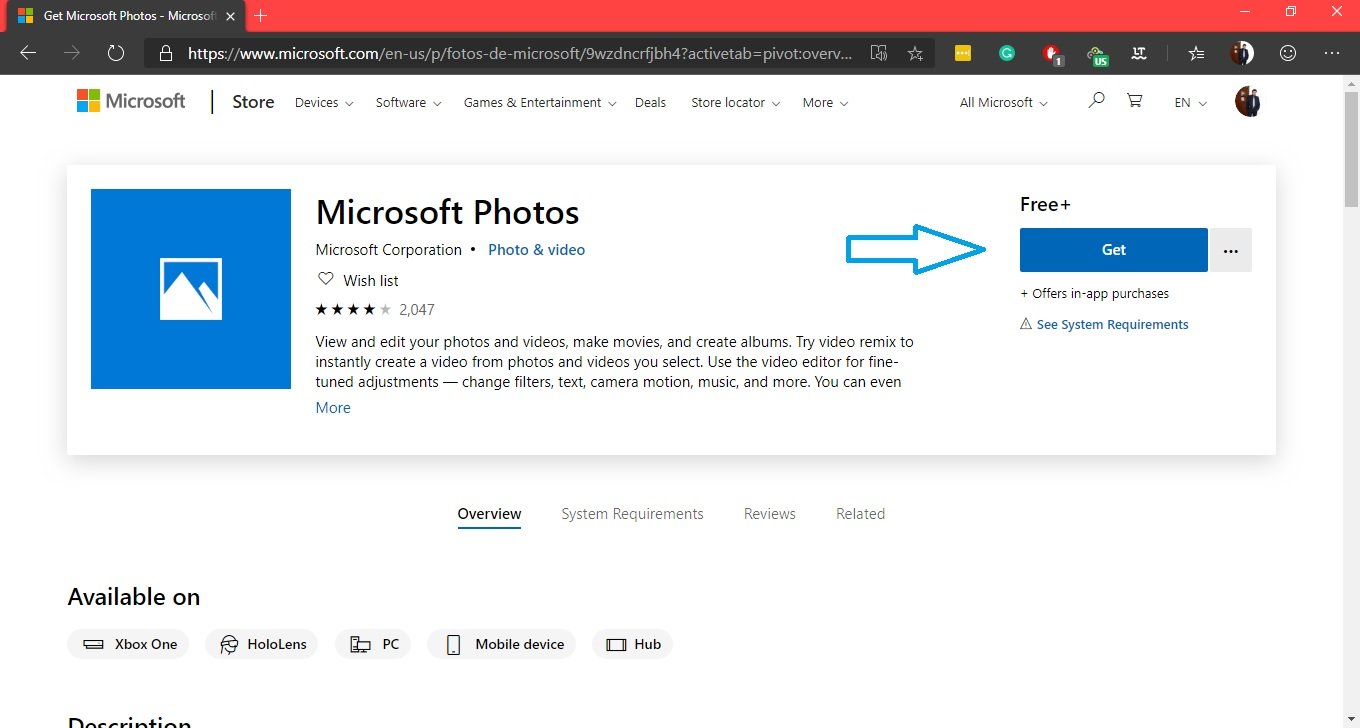Click the Free+ price label
This screenshot has height=728, width=1360.
tap(1045, 204)
